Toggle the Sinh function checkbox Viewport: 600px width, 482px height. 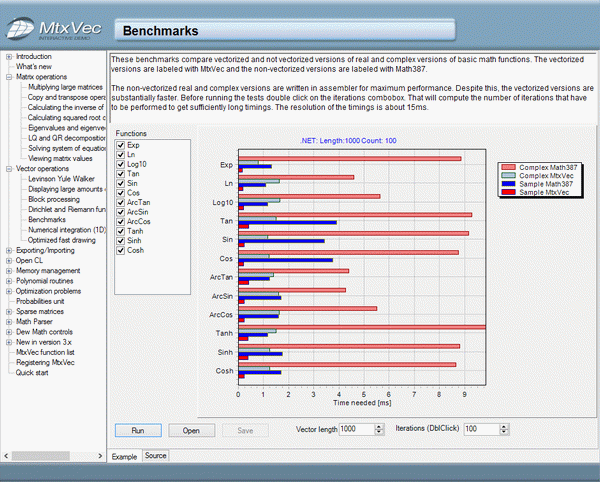coord(121,241)
